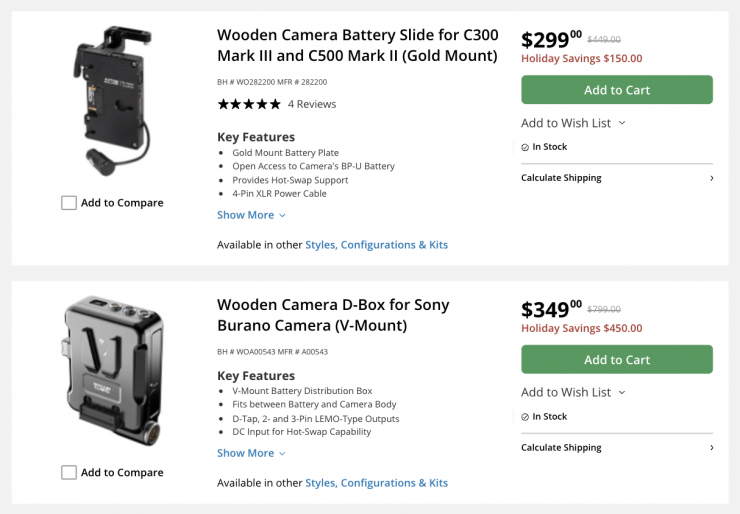Open Add to Wish List dropdown for D-Box
740x514 pixels.
click(x=573, y=392)
